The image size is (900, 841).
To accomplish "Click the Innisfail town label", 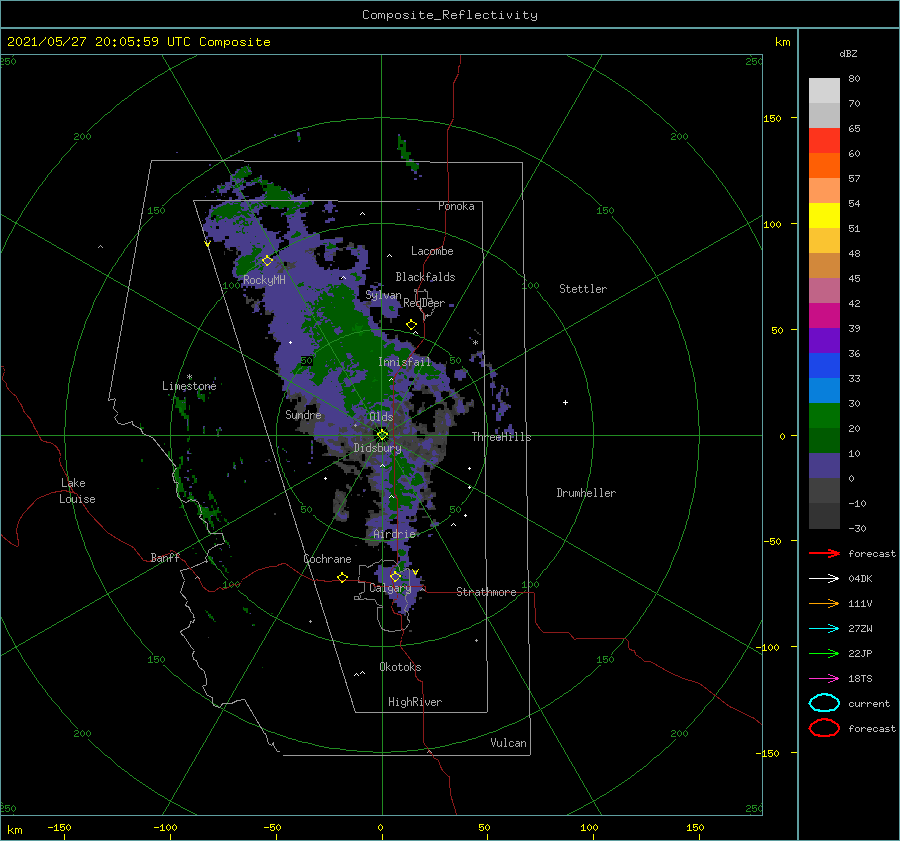I will coord(404,362).
